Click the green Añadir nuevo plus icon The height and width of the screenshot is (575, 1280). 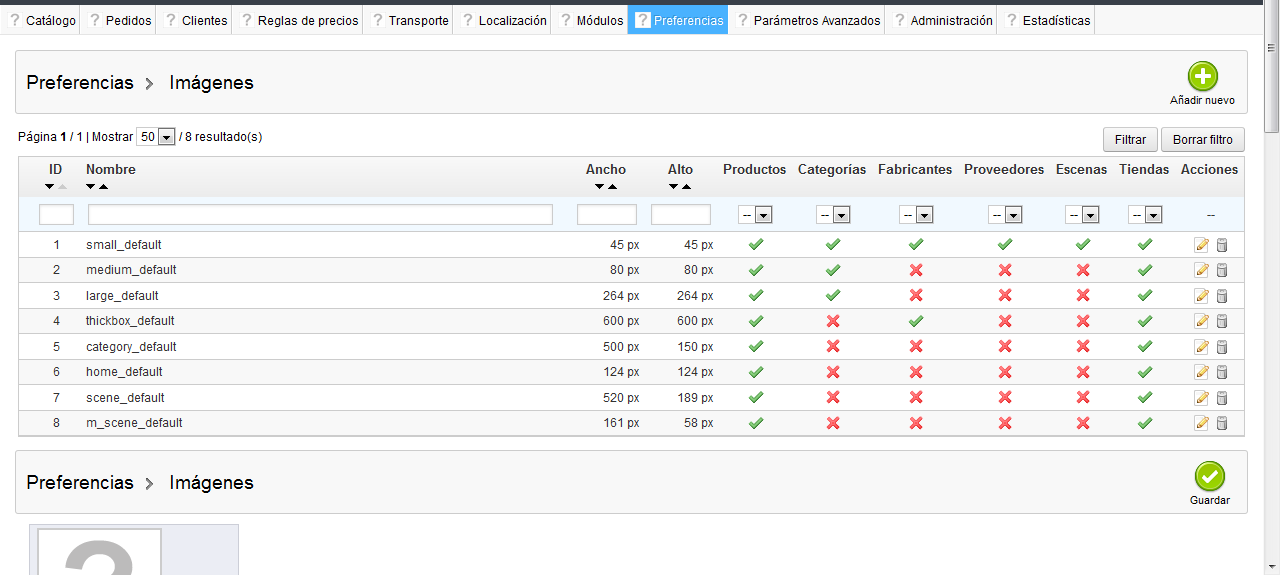[1203, 76]
